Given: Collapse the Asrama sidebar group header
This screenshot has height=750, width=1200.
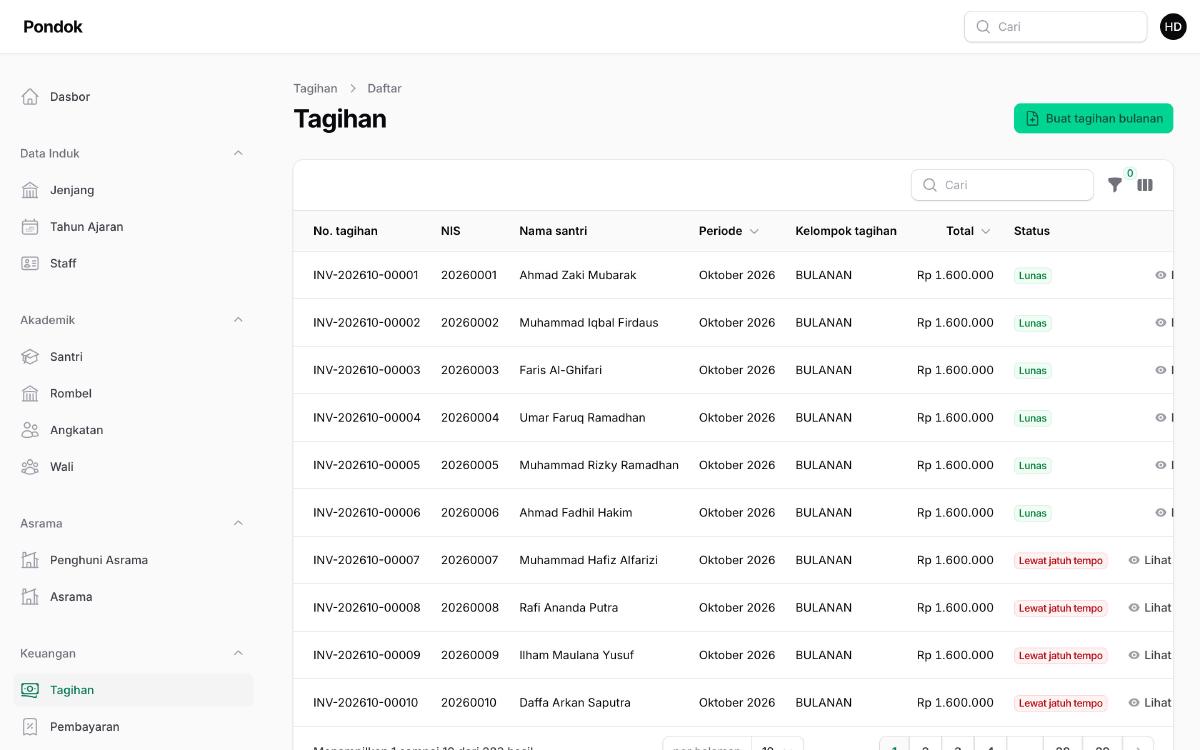Looking at the screenshot, I should point(238,523).
